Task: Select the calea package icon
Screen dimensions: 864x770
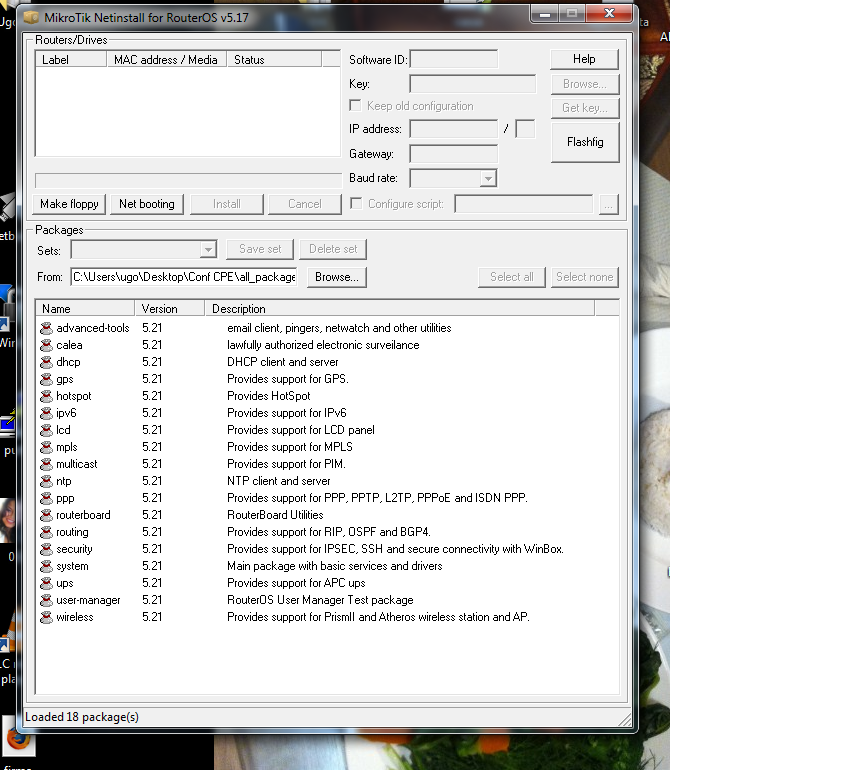Action: (46, 345)
